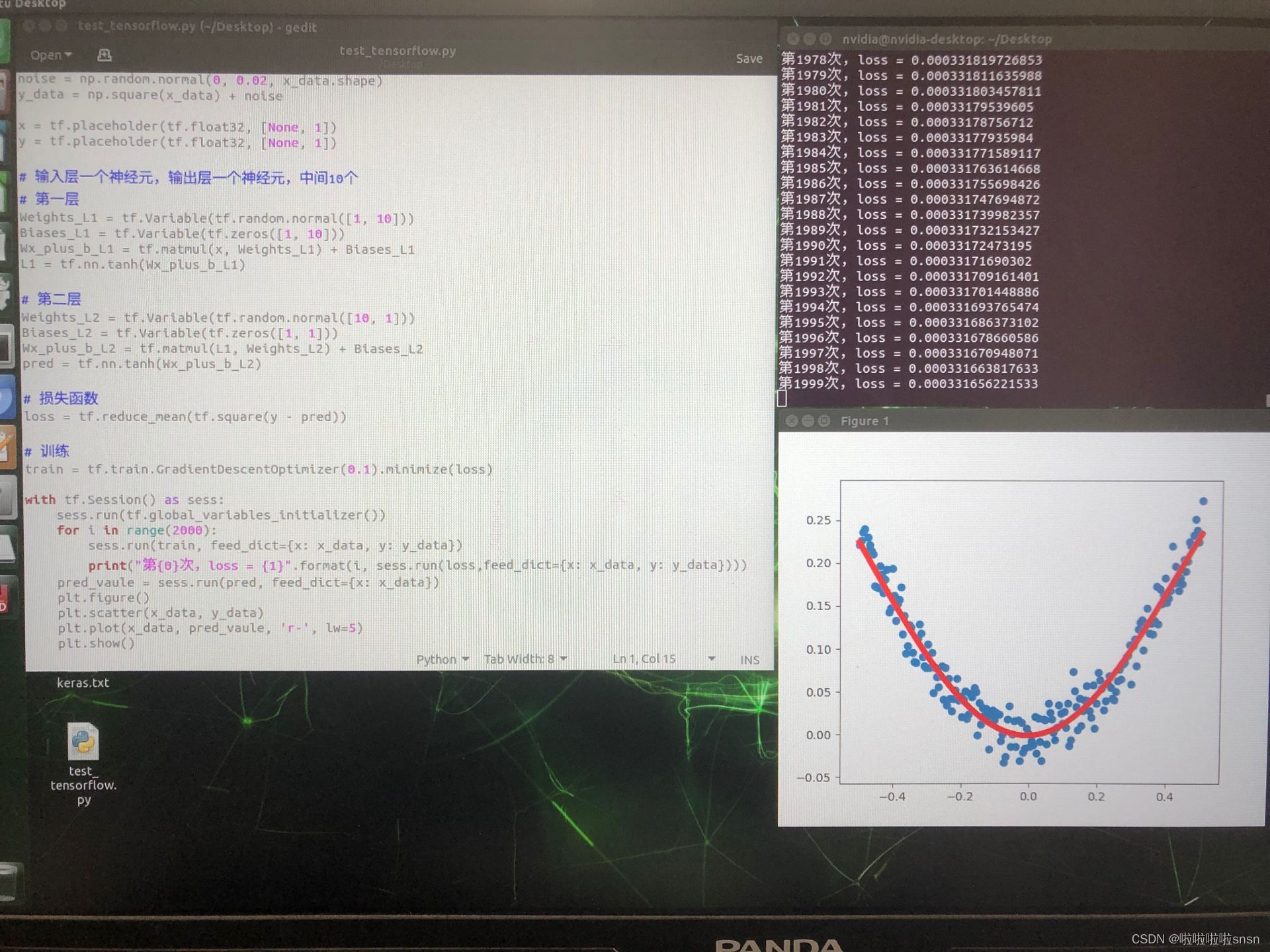Toggle INS insert mode indicator
The height and width of the screenshot is (952, 1270).
tap(749, 660)
